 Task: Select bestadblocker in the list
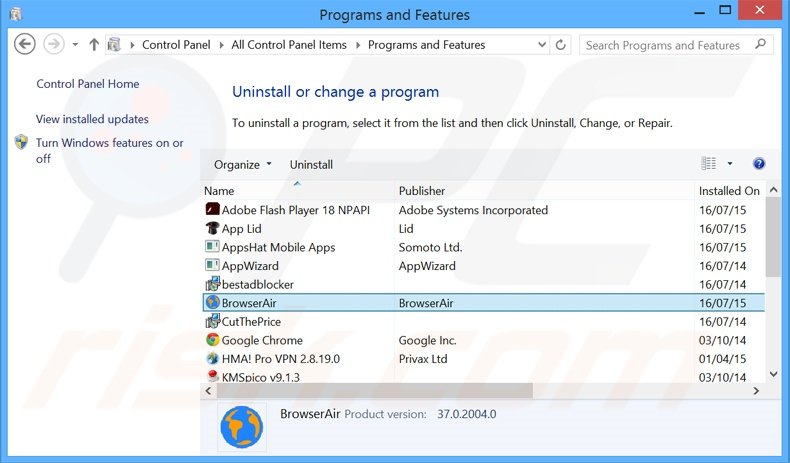click(257, 285)
